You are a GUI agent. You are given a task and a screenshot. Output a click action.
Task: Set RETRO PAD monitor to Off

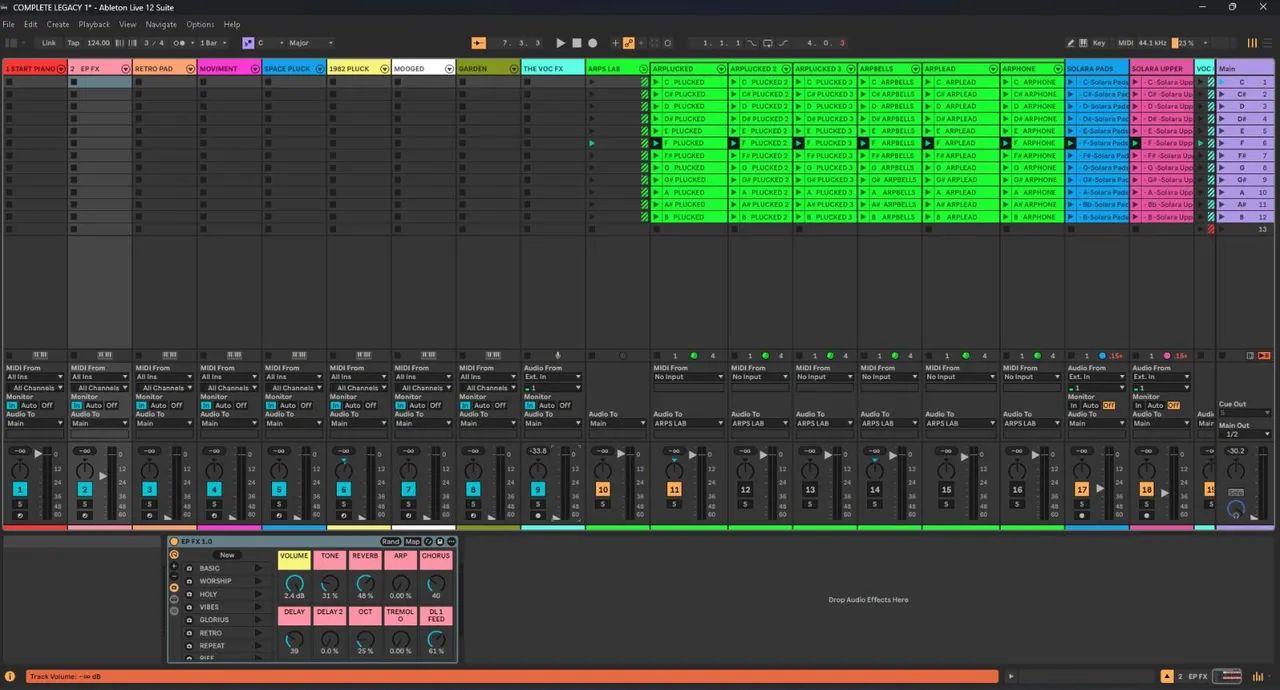coord(176,405)
